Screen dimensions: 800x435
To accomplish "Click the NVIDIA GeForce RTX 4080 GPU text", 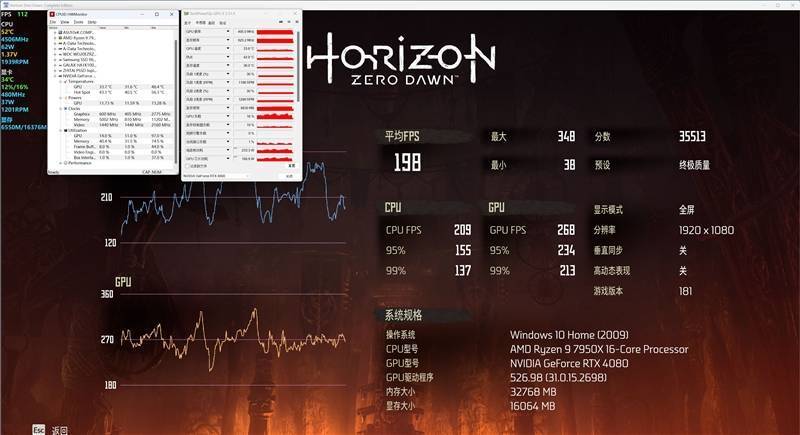I will pyautogui.click(x=569, y=364).
